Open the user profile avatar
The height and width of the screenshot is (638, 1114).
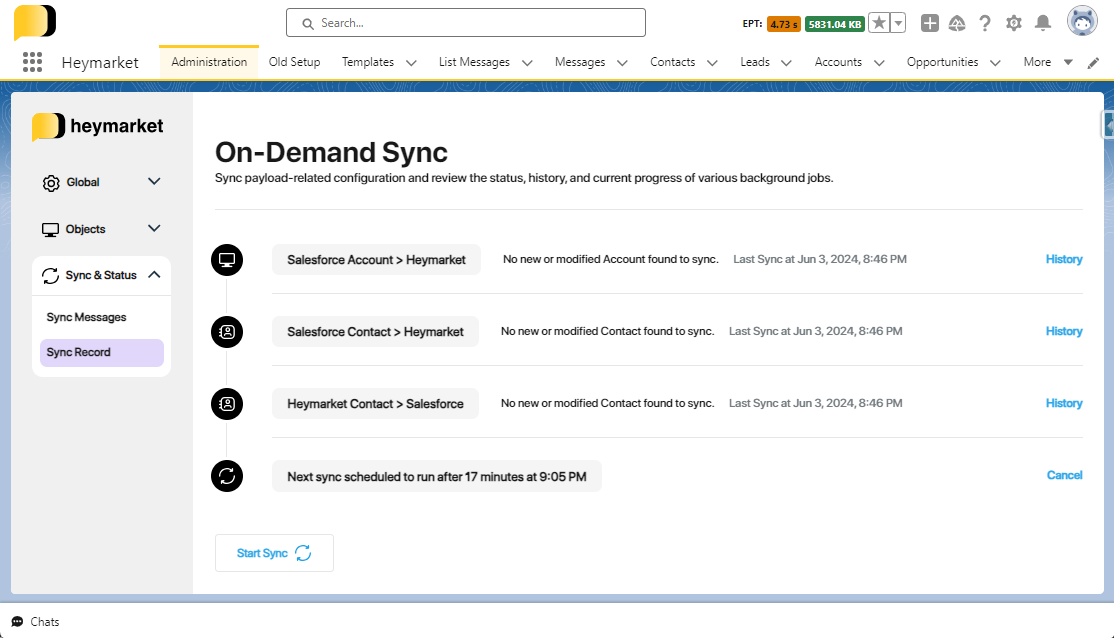click(x=1082, y=22)
